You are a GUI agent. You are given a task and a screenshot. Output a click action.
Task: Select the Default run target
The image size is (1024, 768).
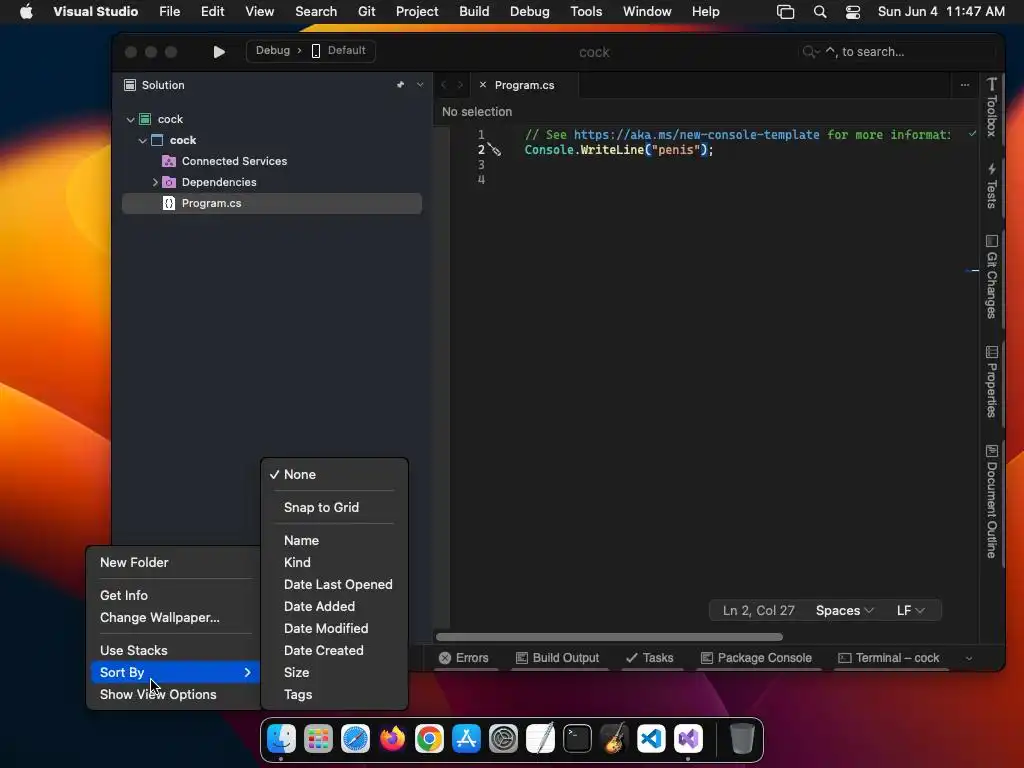point(339,50)
